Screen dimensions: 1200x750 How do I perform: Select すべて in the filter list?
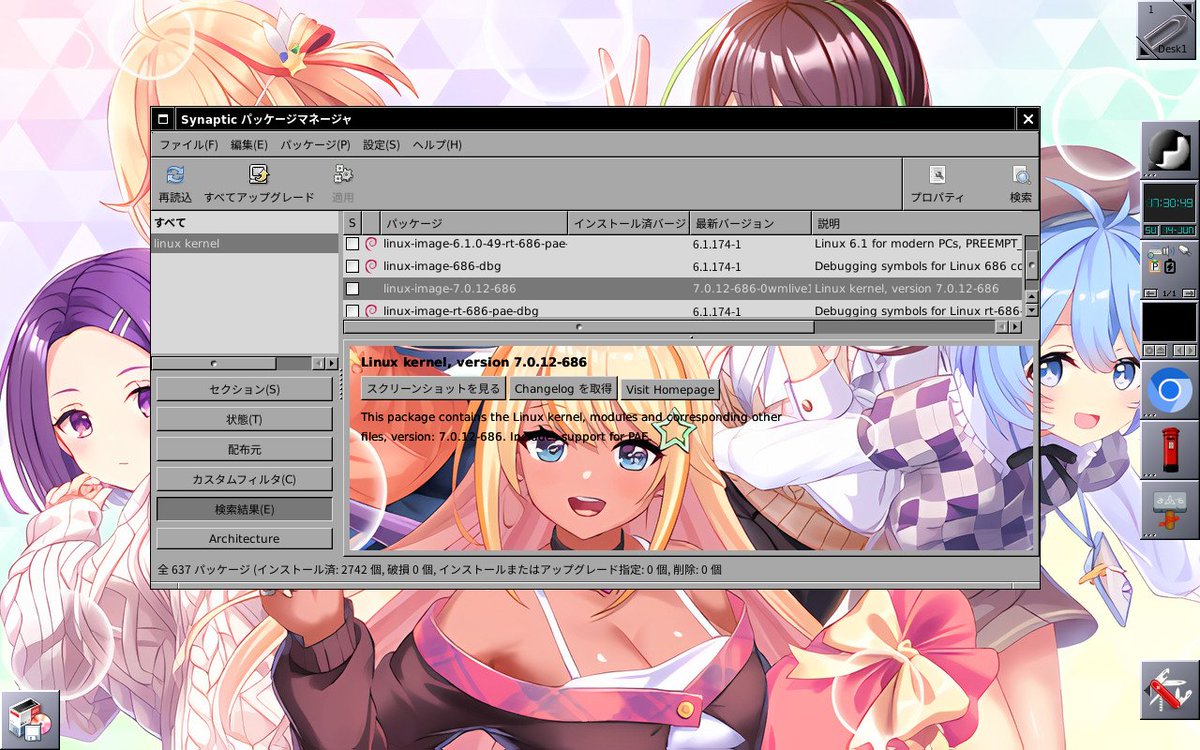[x=245, y=222]
